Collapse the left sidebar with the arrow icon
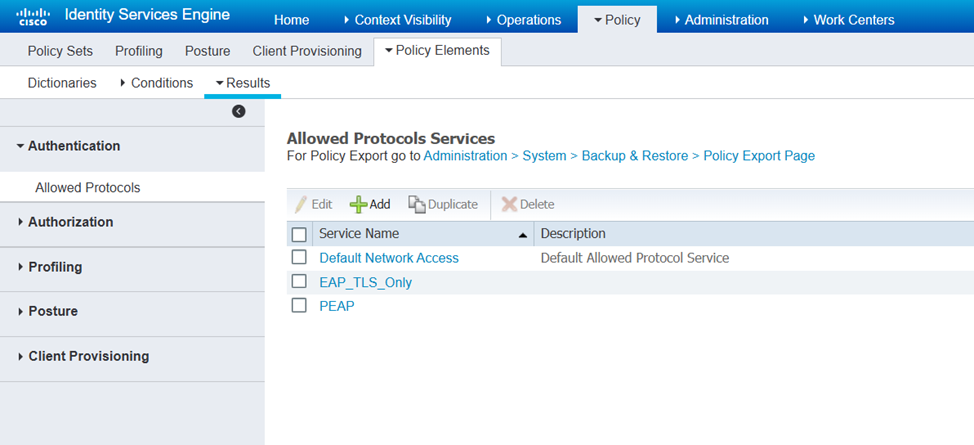974x445 pixels. point(239,111)
